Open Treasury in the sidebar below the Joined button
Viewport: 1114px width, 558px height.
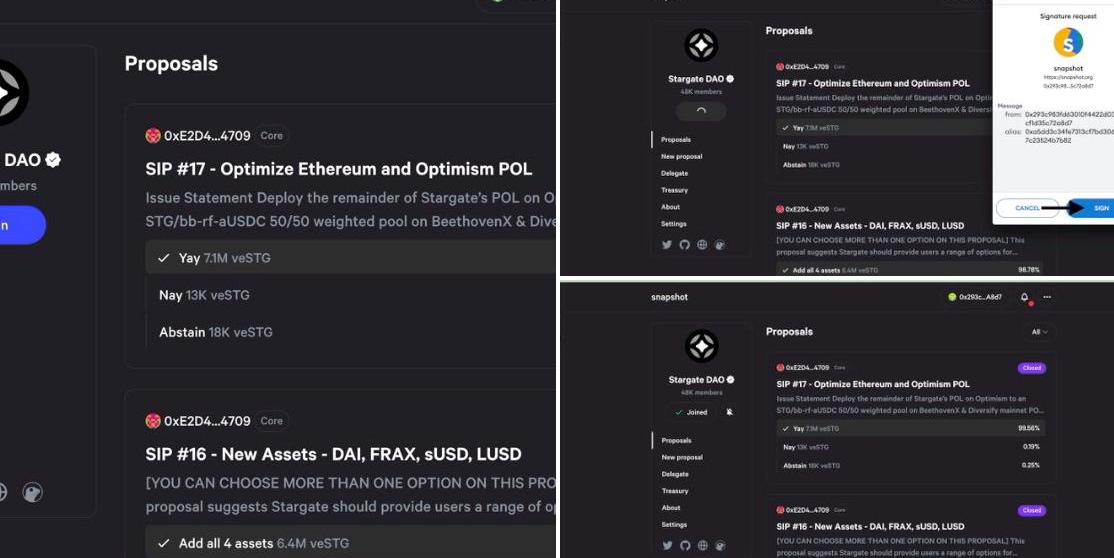tap(675, 491)
